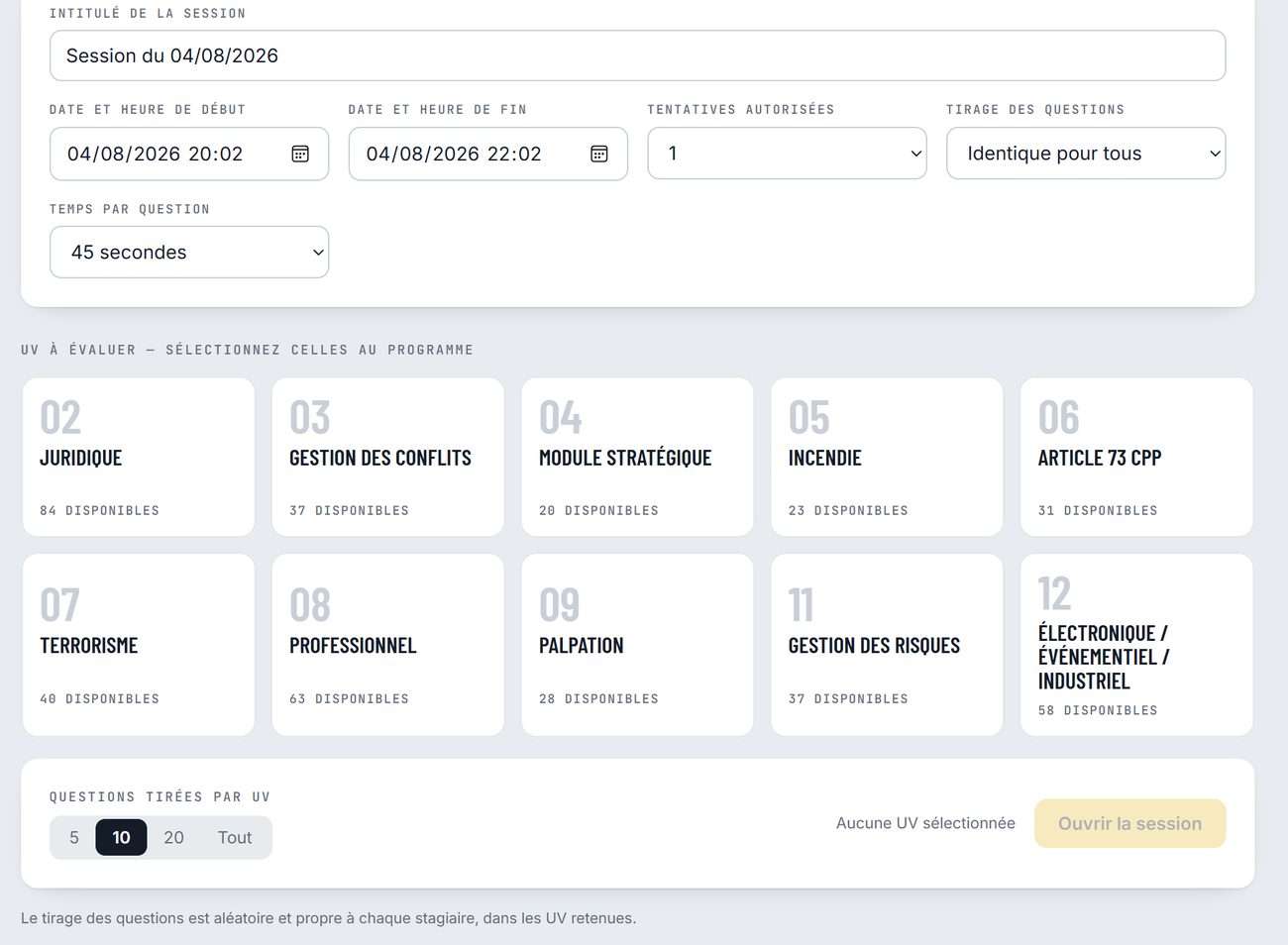Edit the session title field
Screen dimensions: 1288x945
pos(638,55)
